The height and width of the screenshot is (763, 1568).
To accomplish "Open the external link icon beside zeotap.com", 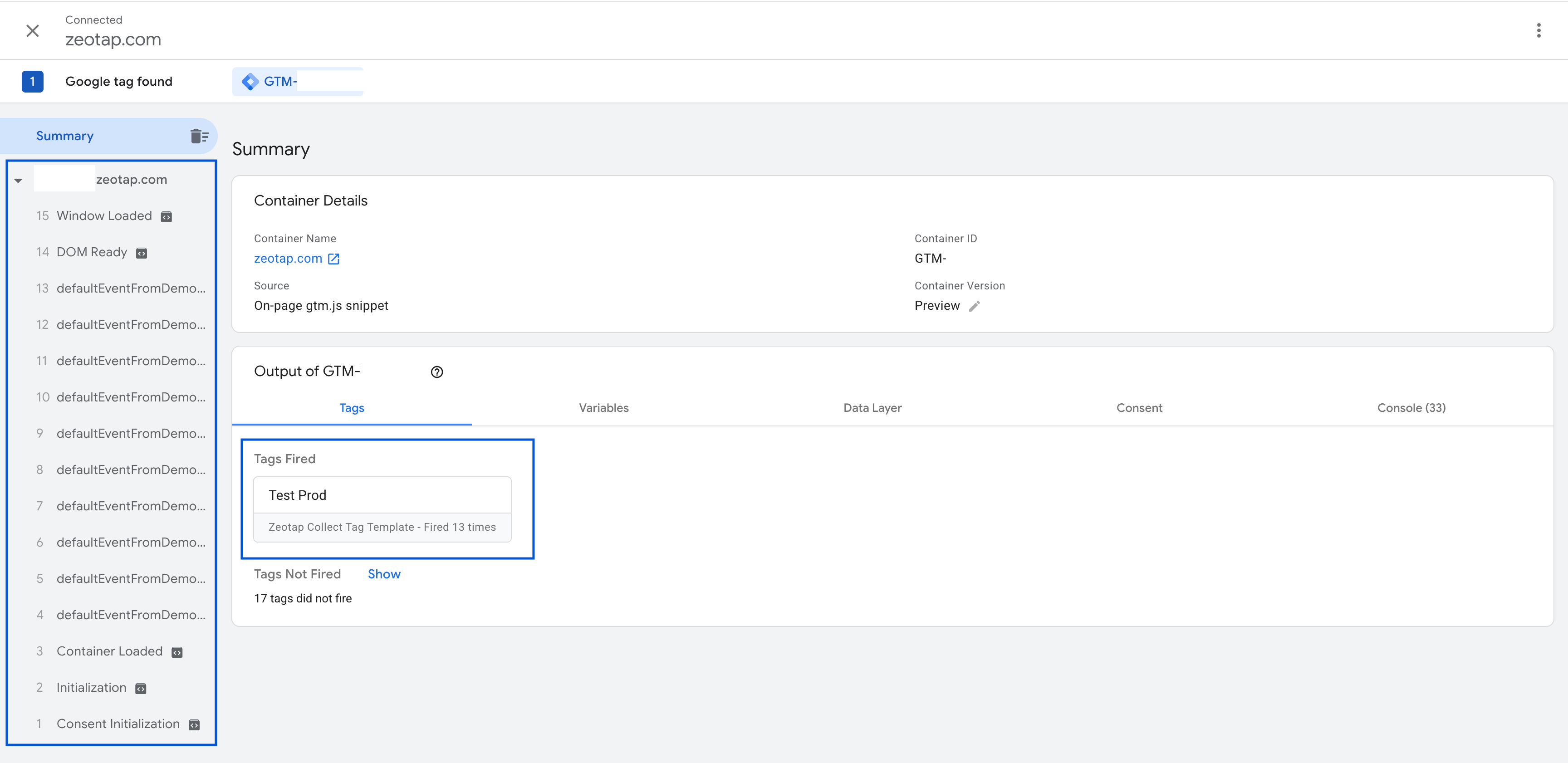I will (x=333, y=259).
